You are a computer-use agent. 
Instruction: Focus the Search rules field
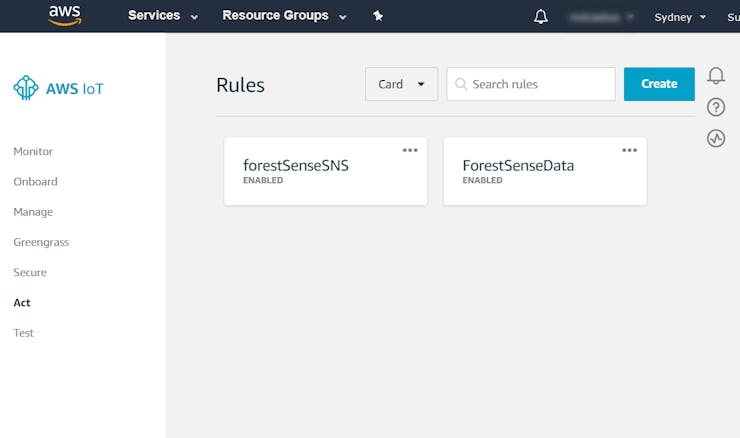tap(531, 84)
